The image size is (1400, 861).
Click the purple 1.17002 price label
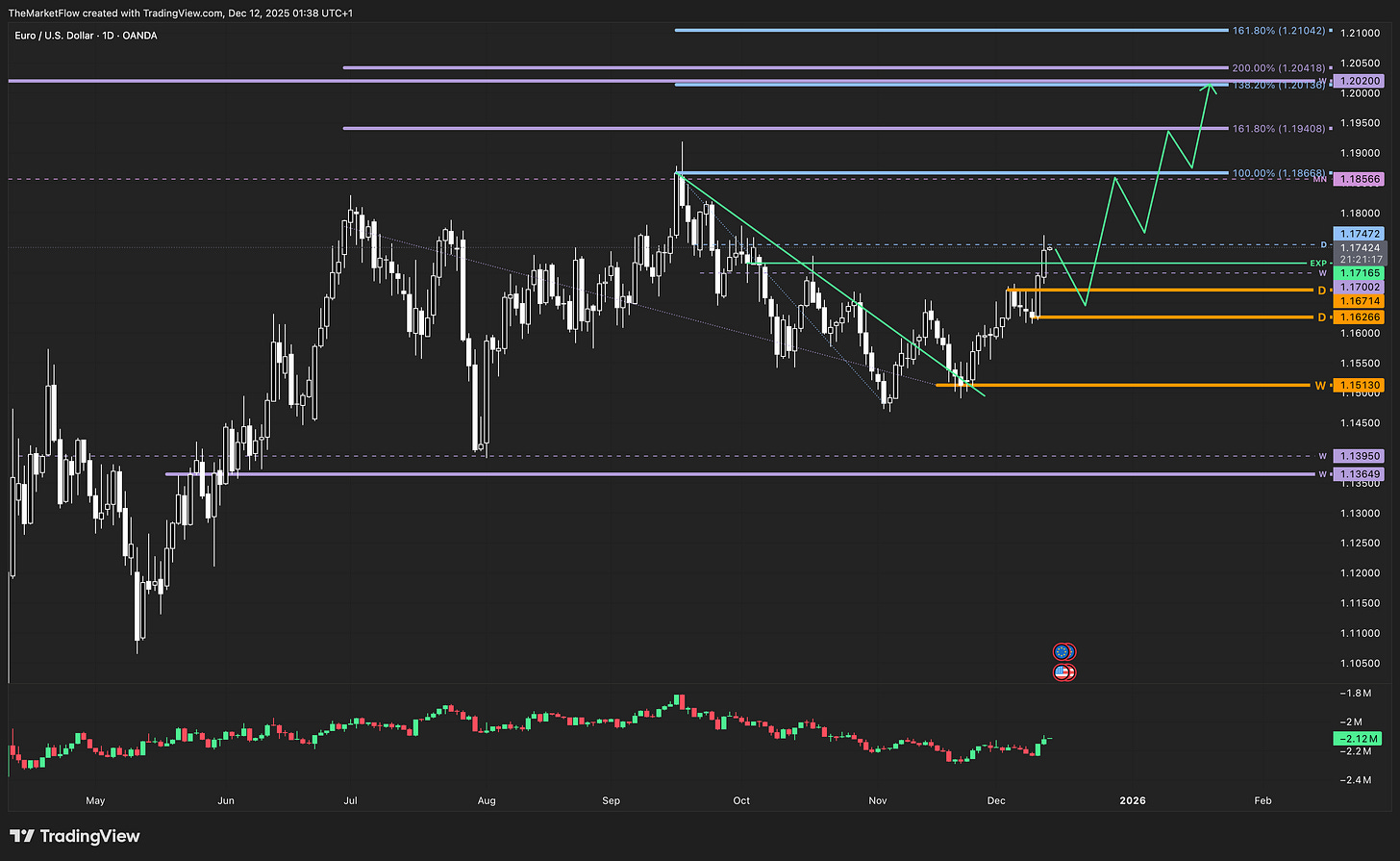pos(1359,288)
